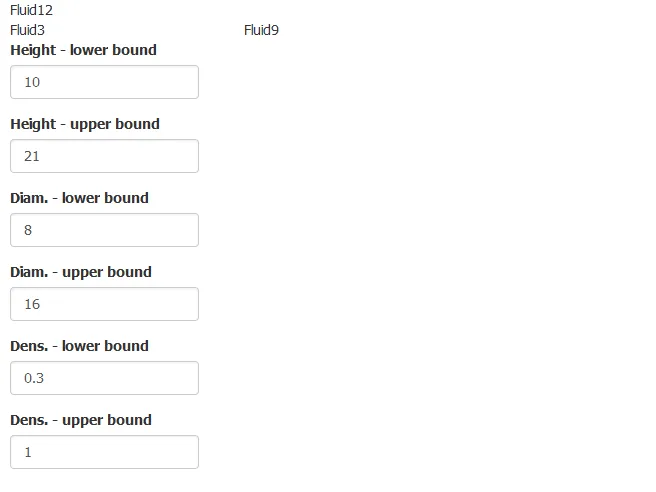Click the "Diam. - upper bound" label
The height and width of the screenshot is (492, 656).
point(81,272)
